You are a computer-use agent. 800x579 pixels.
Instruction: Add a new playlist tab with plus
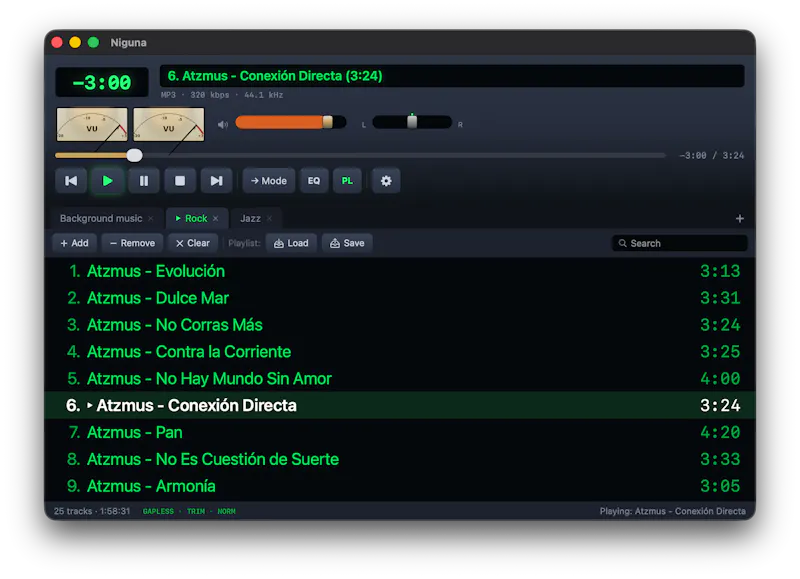tap(740, 218)
